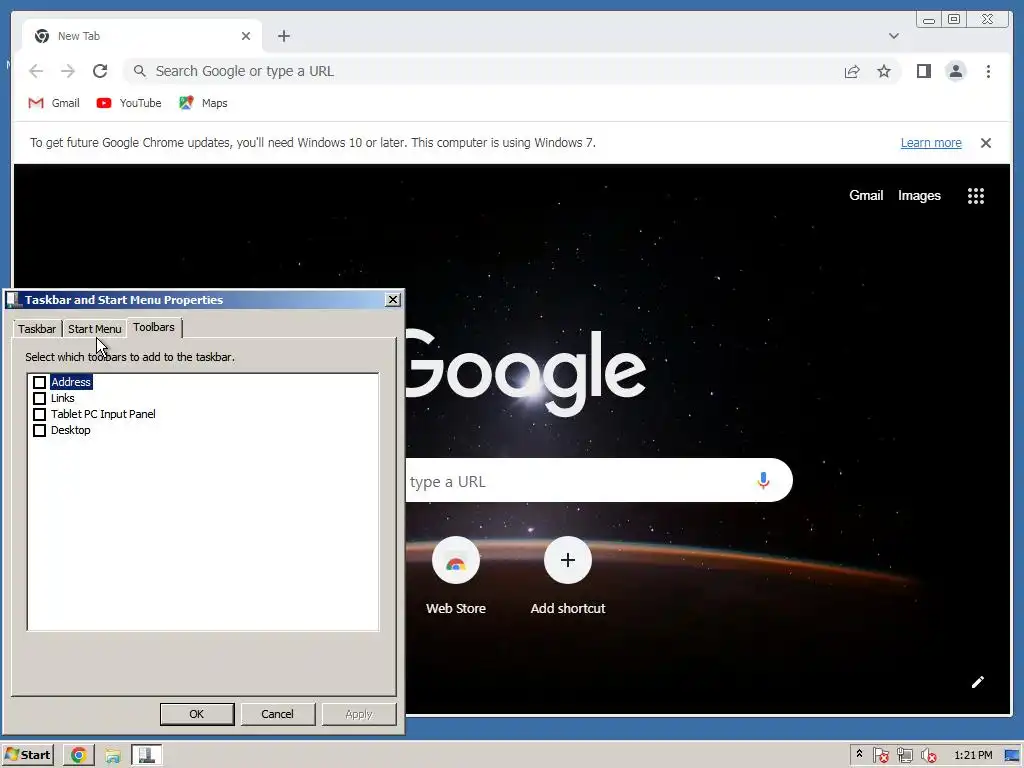The image size is (1024, 768).
Task: Click the Show desktop button
Action: point(1012,756)
